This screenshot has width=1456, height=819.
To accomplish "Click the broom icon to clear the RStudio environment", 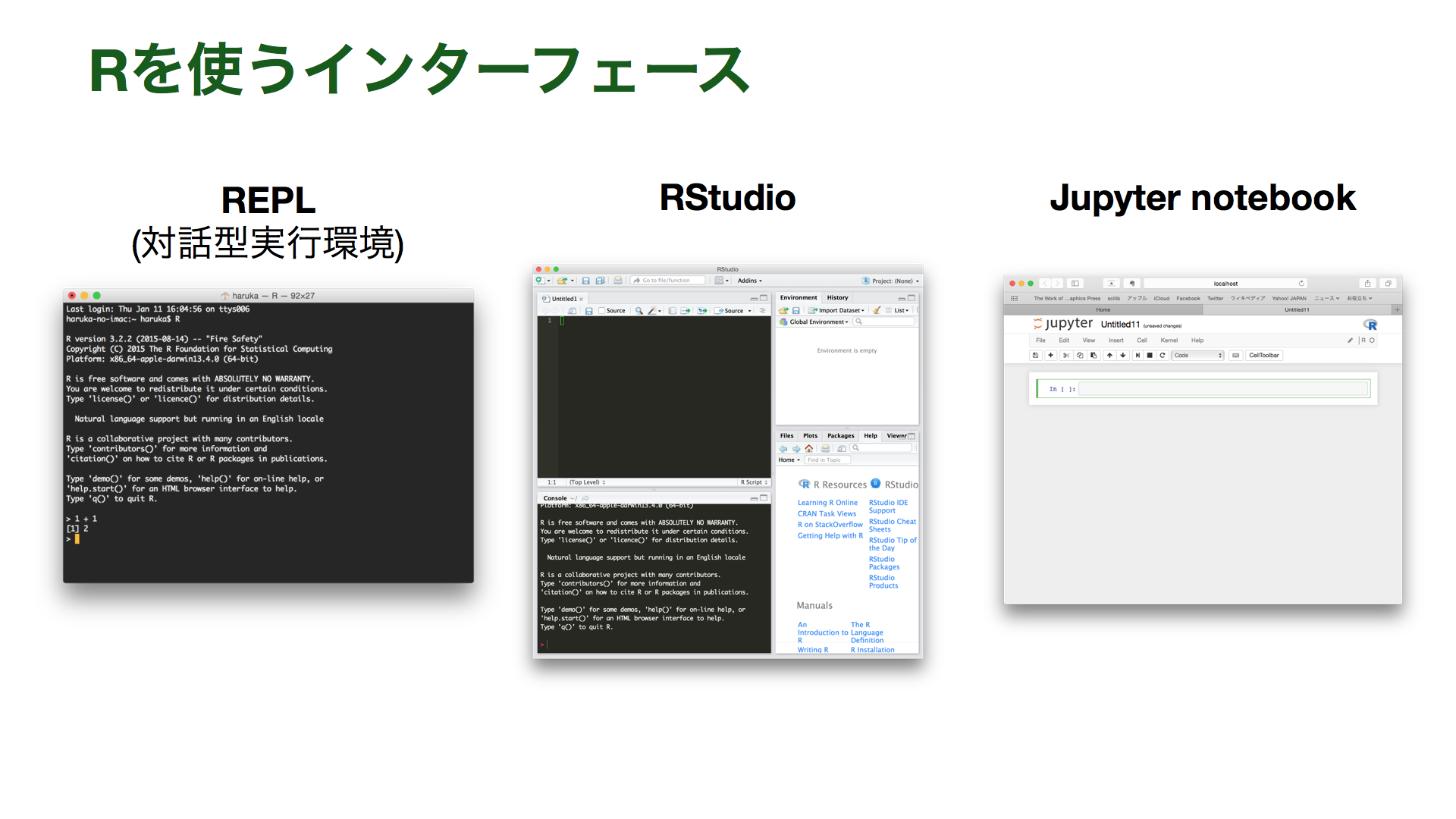I will (x=877, y=310).
